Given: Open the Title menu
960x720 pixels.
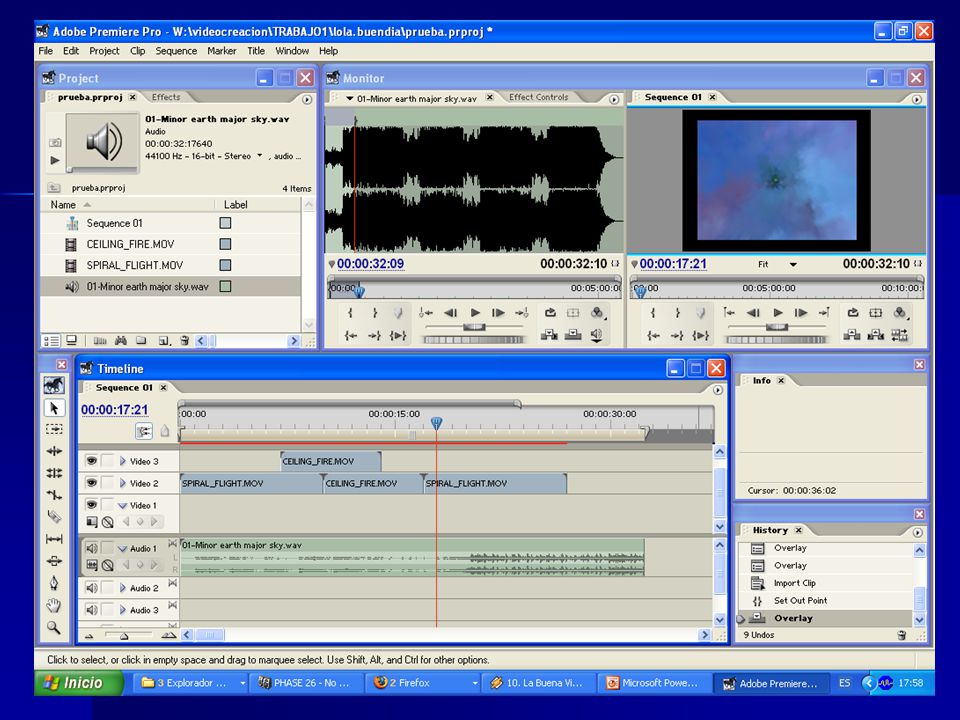Looking at the screenshot, I should pos(256,51).
